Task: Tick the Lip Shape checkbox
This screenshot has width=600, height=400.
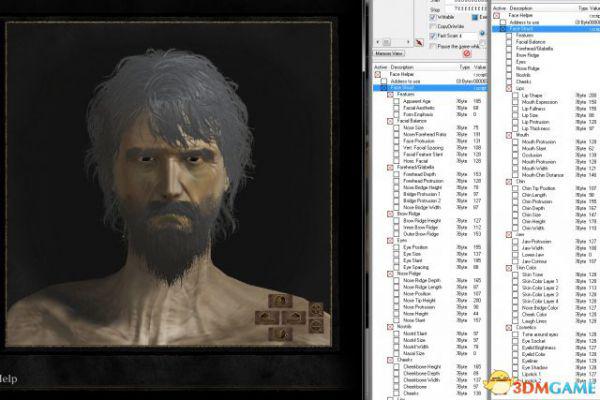Action: click(515, 95)
